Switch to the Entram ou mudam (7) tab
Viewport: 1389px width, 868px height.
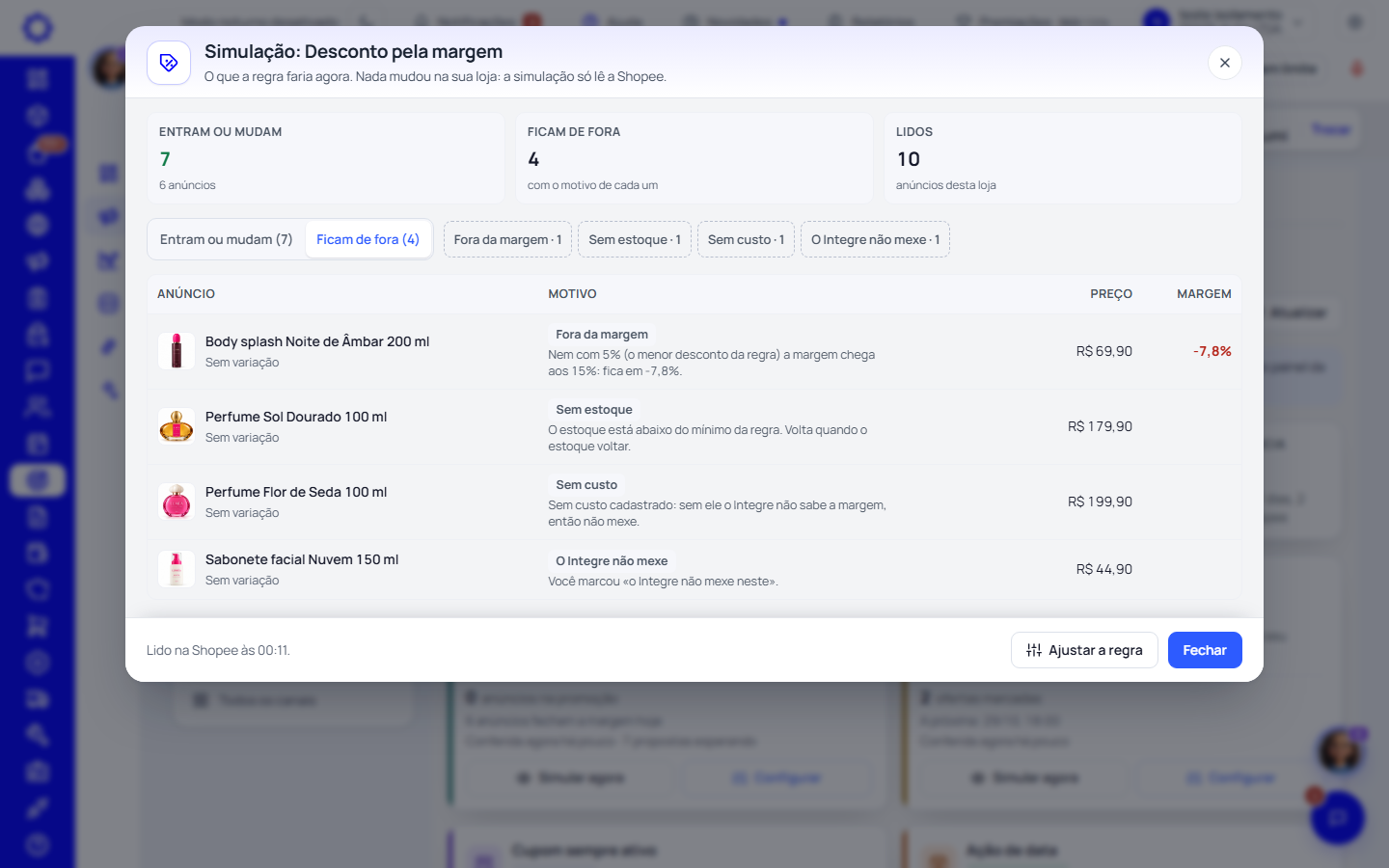226,239
